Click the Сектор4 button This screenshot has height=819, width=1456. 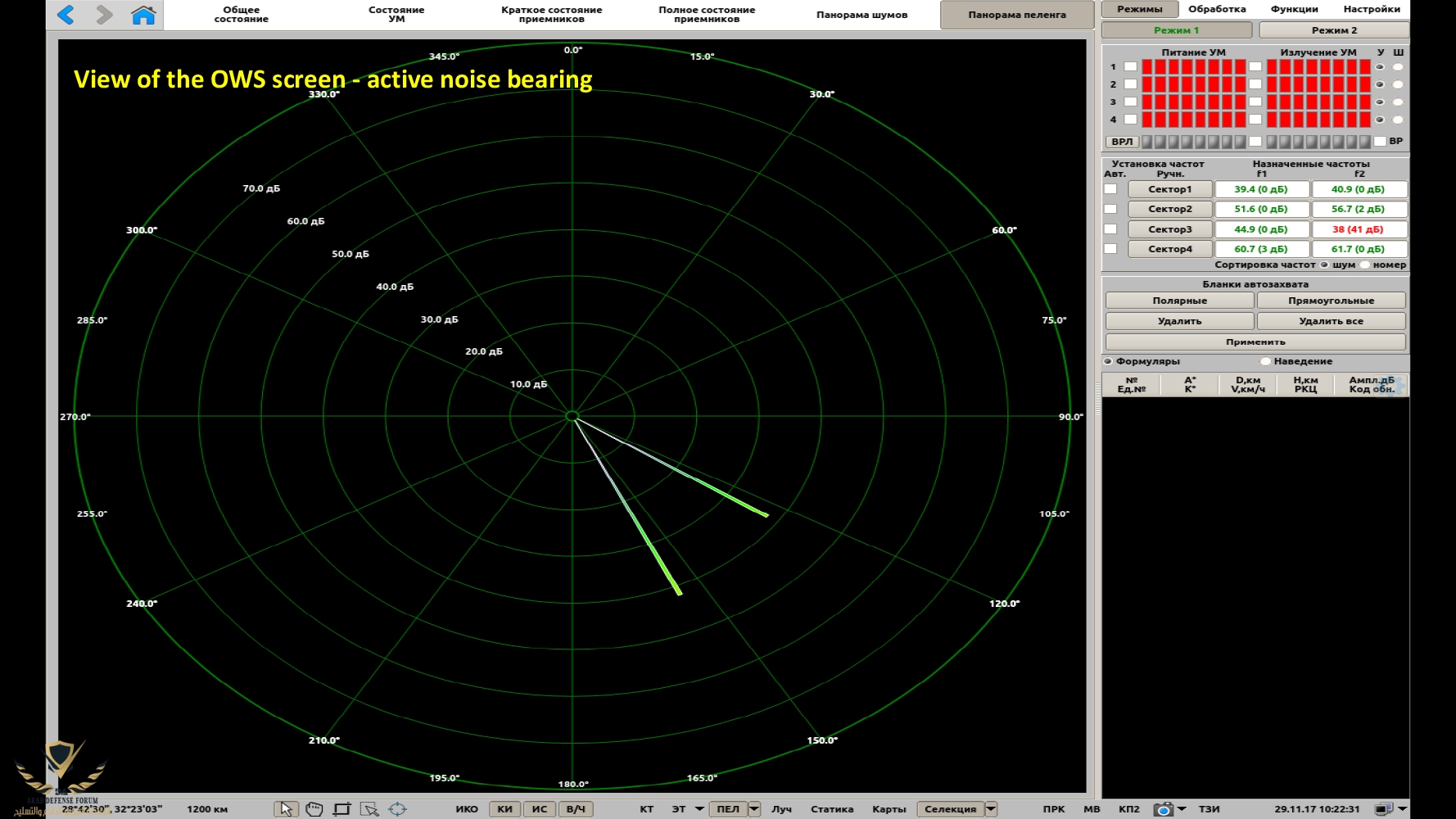[x=1169, y=249]
